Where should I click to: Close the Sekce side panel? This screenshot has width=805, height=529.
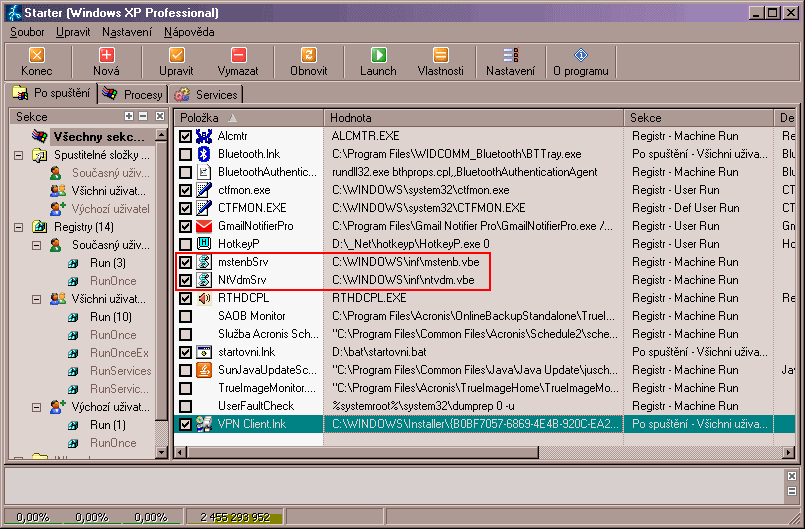pyautogui.click(x=160, y=117)
